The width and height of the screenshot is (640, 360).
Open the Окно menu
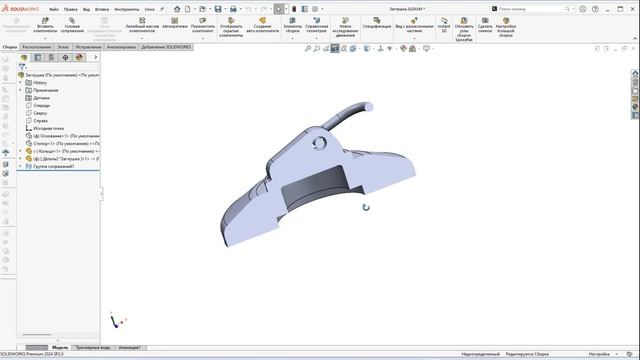[149, 9]
